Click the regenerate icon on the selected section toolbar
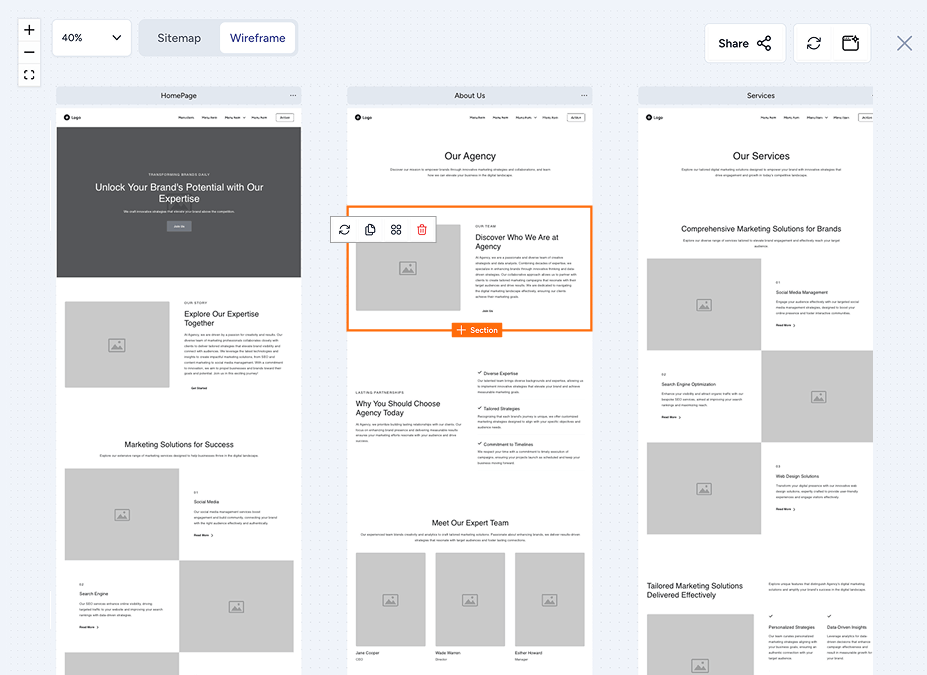 point(344,229)
